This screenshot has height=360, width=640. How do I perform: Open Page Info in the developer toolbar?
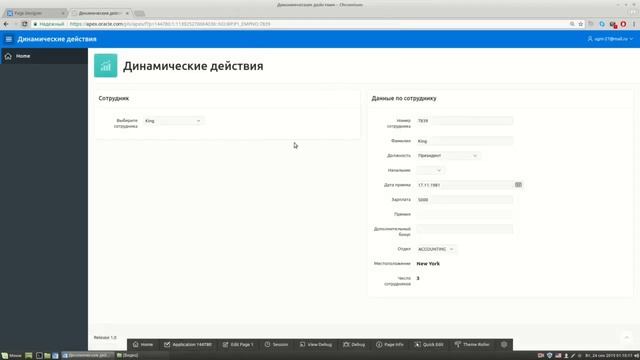(x=390, y=344)
